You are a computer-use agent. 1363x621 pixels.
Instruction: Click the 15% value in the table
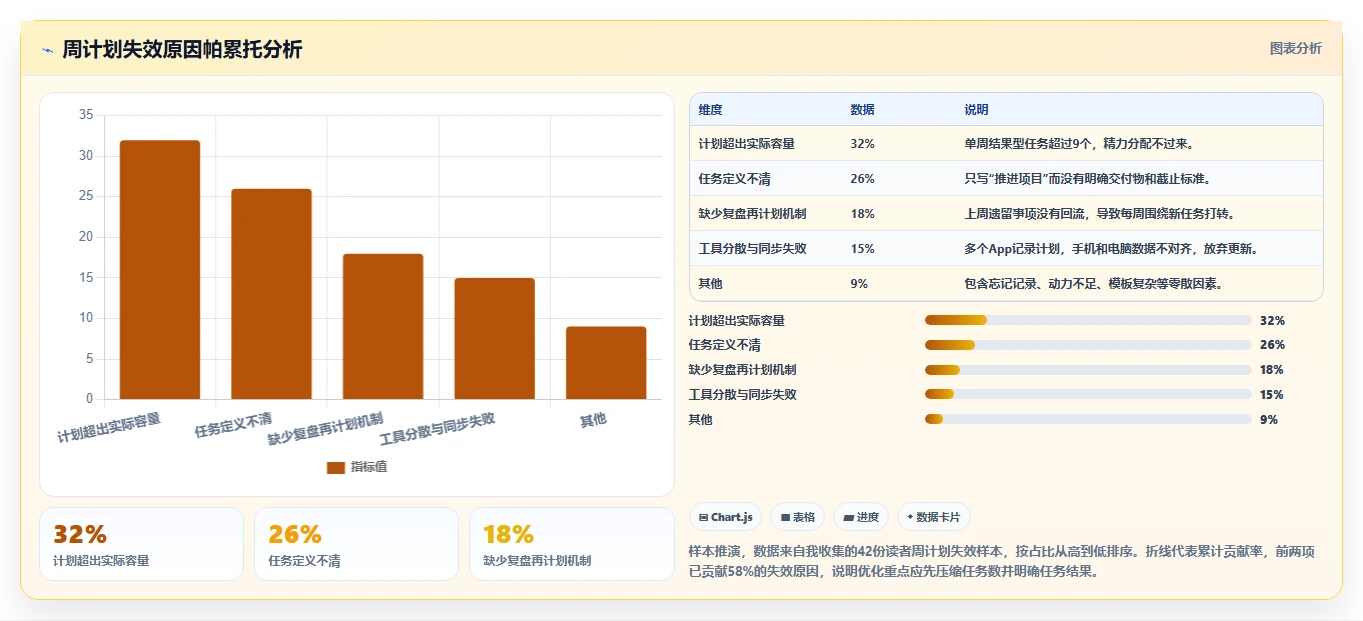pyautogui.click(x=862, y=249)
